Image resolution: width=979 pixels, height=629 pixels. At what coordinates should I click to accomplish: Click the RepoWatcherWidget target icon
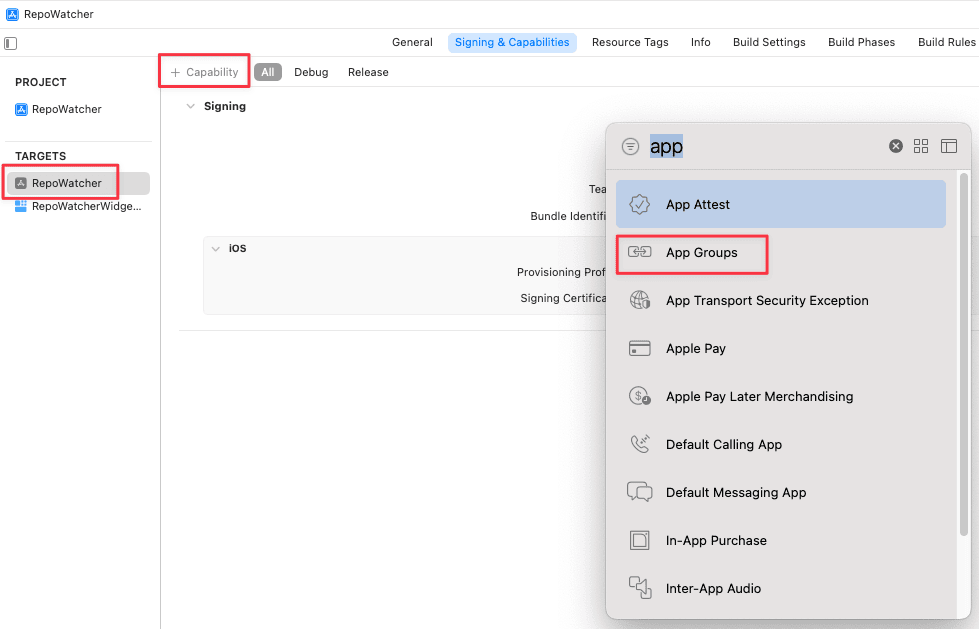click(x=21, y=206)
